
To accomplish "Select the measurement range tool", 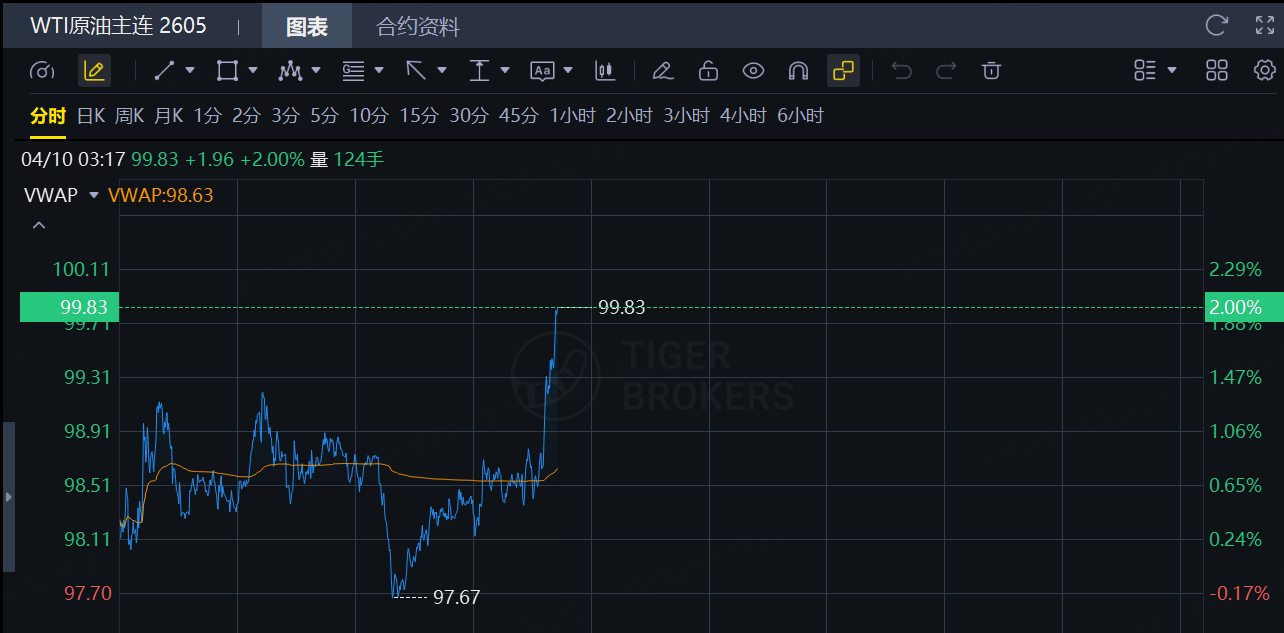I will (x=479, y=71).
